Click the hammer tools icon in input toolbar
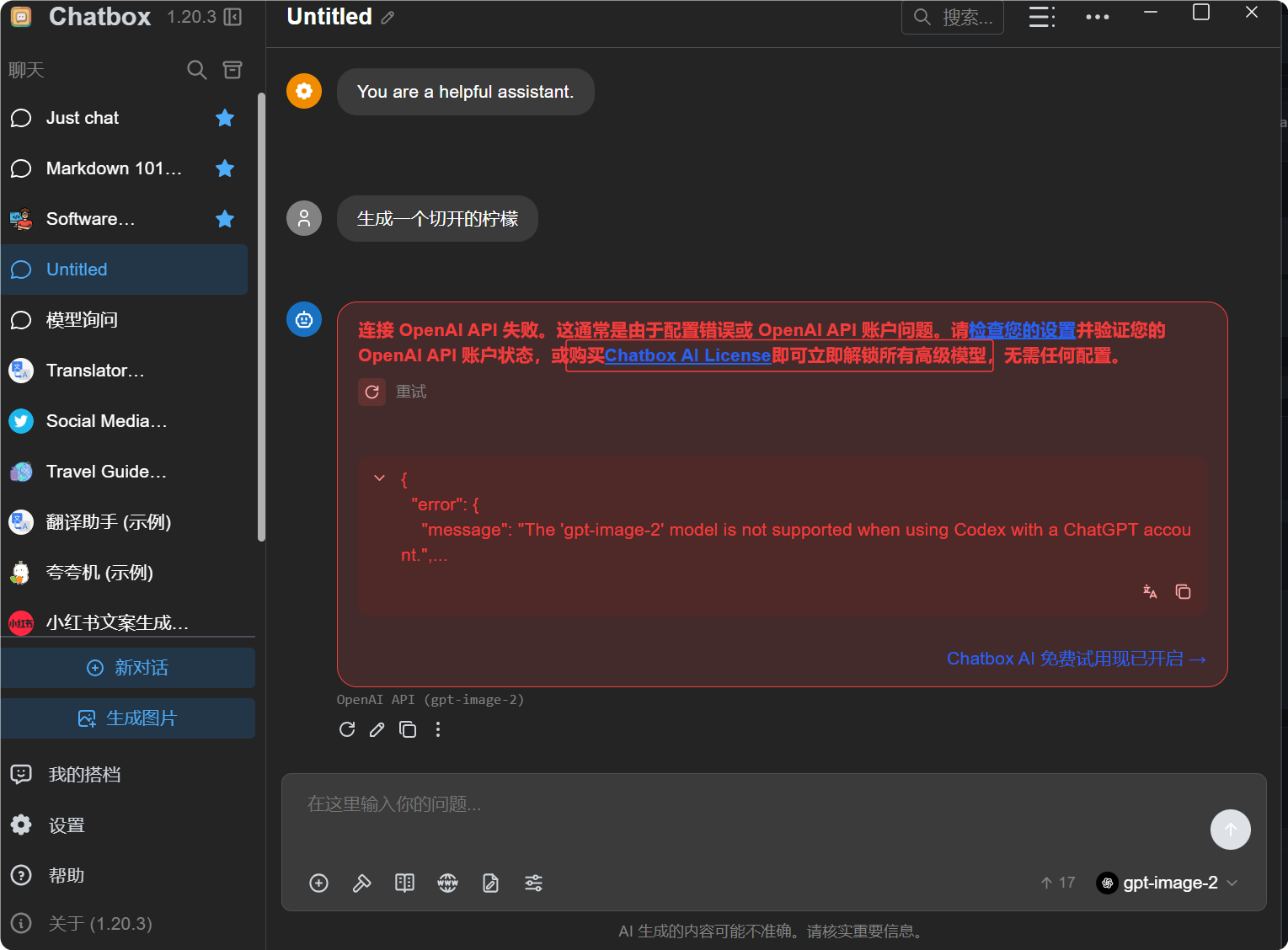This screenshot has height=950, width=1288. (361, 883)
